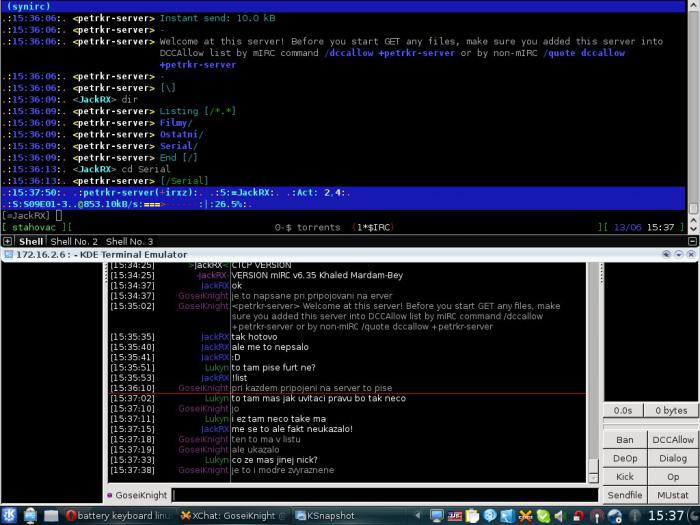700x525 pixels.
Task: Click the red padlock tray icon
Action: tap(579, 516)
